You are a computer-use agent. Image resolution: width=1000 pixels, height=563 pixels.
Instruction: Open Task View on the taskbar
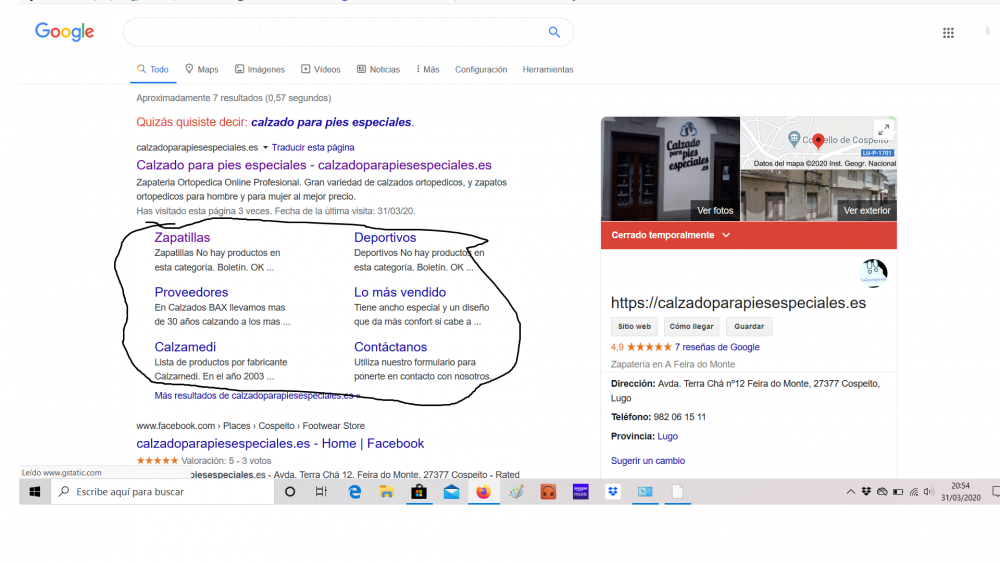[x=321, y=492]
